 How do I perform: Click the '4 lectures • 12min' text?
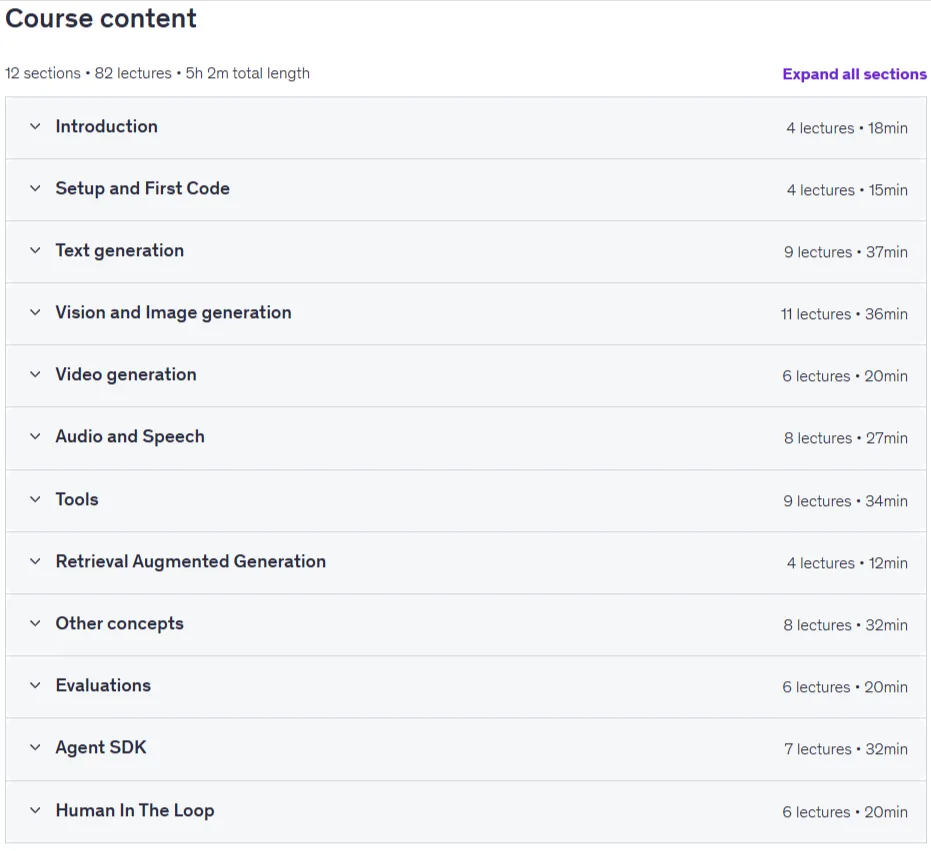847,563
